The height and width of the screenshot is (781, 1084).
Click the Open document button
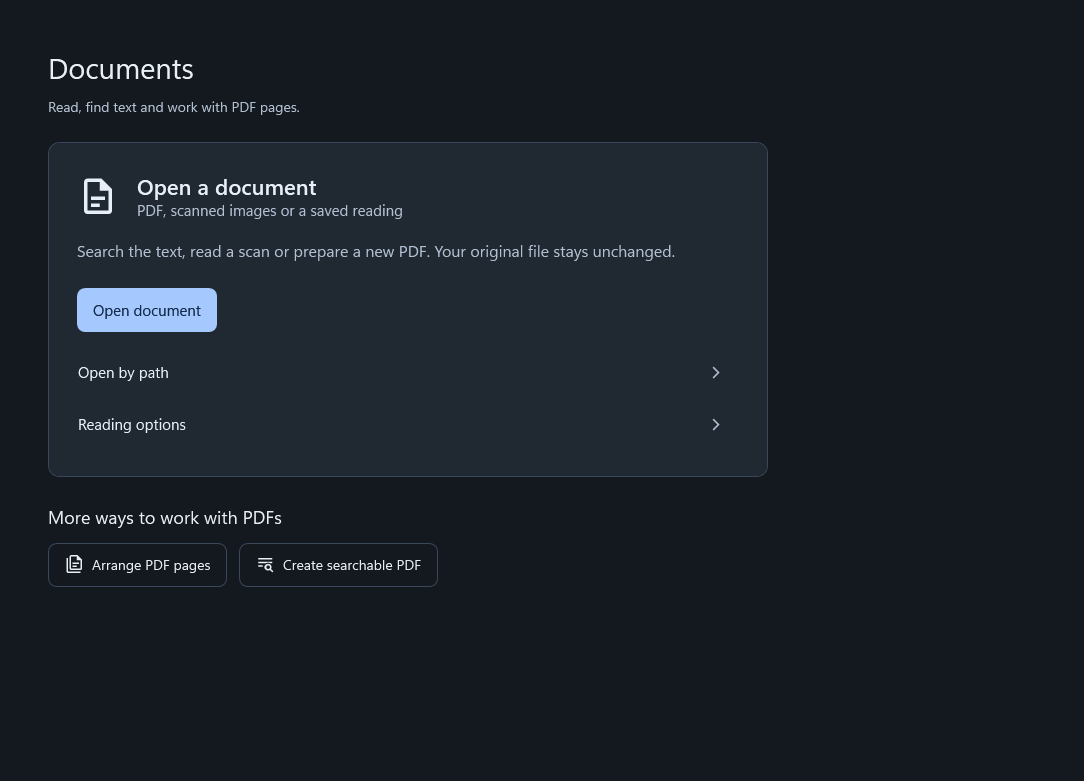tap(147, 310)
